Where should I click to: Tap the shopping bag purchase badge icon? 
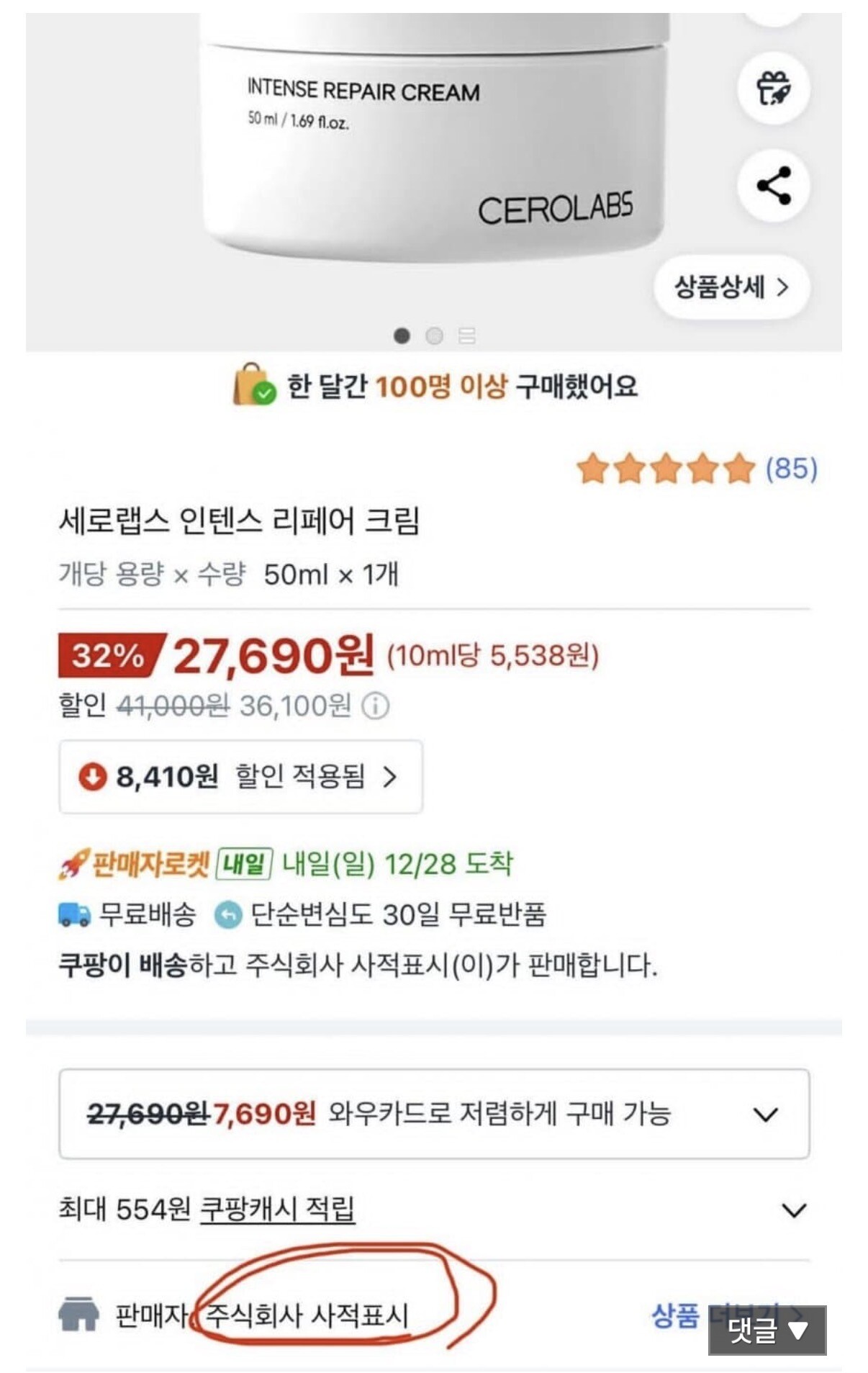[x=253, y=385]
